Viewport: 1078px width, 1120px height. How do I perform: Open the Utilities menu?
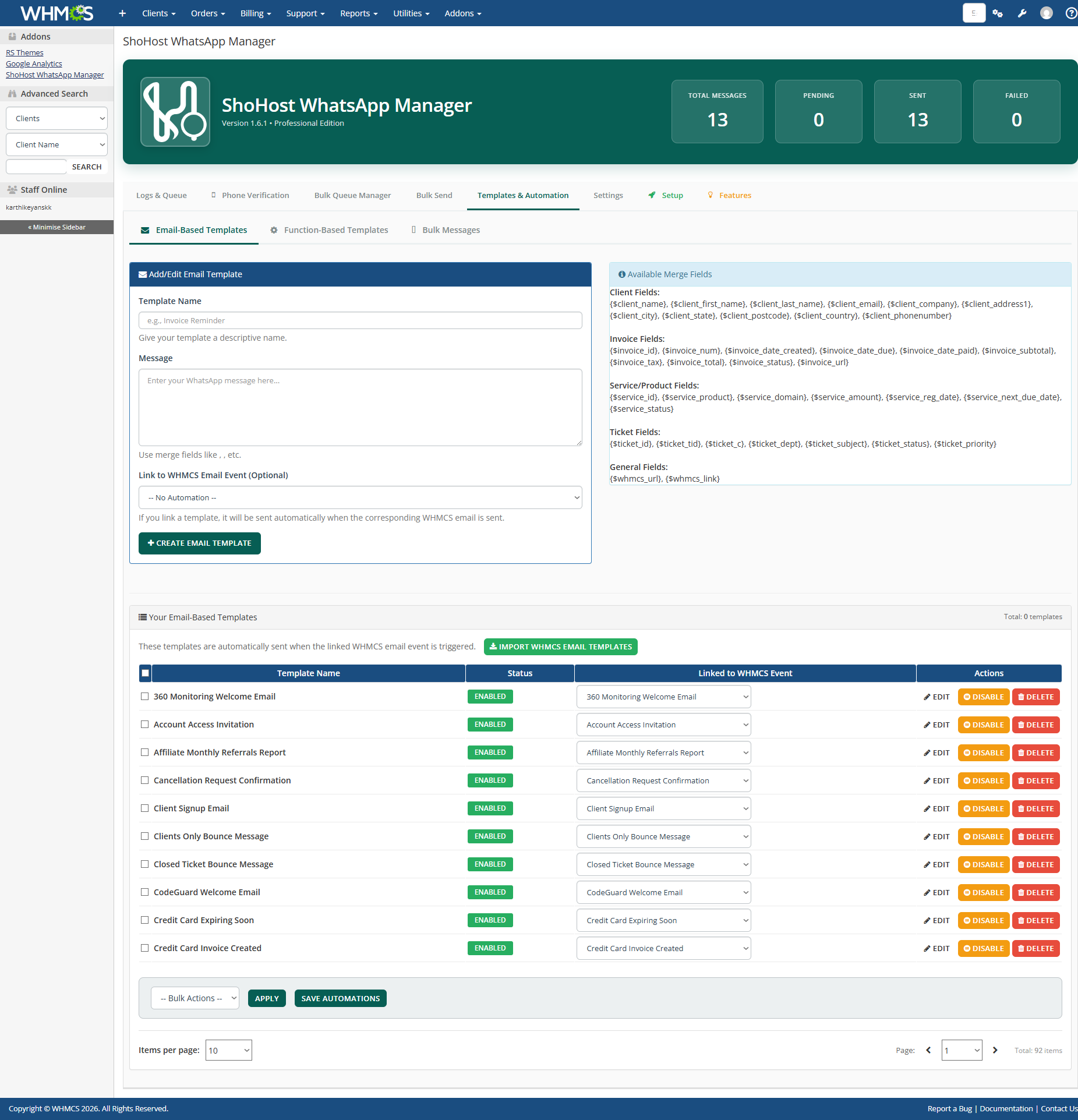[411, 13]
